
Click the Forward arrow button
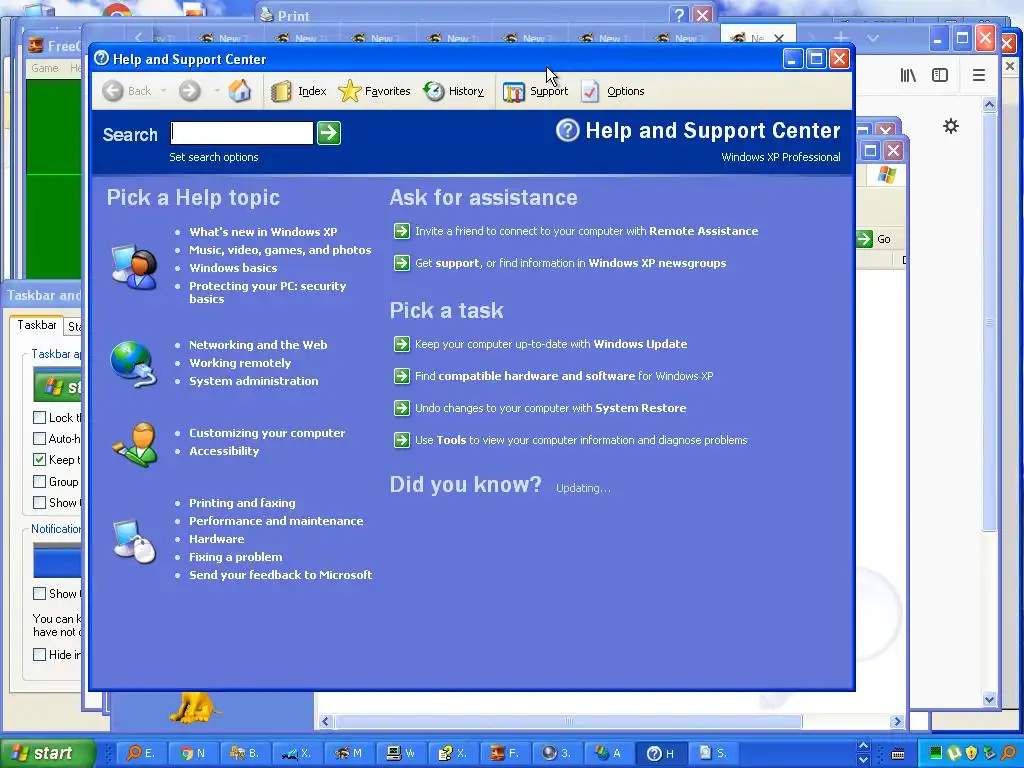[x=189, y=91]
